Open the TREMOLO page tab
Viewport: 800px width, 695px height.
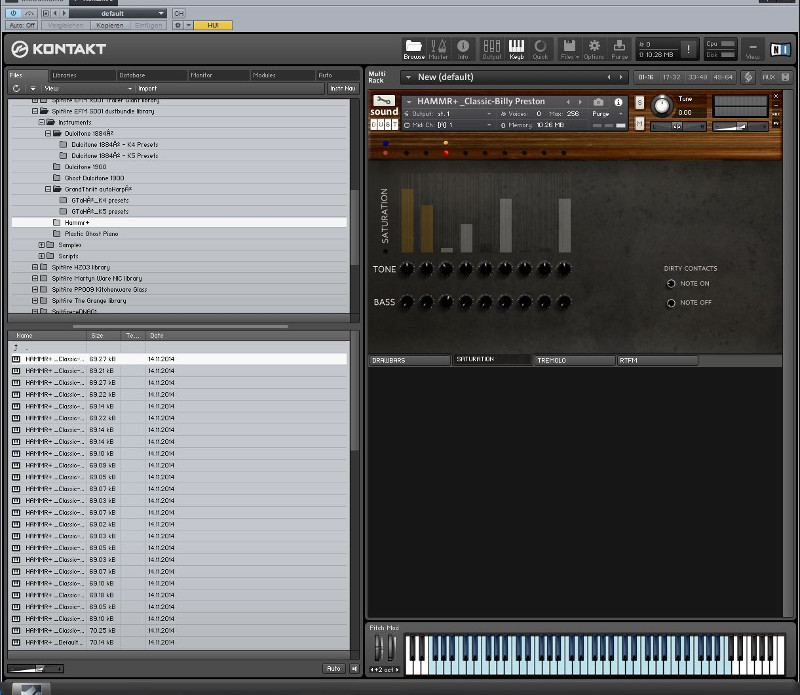tap(574, 360)
